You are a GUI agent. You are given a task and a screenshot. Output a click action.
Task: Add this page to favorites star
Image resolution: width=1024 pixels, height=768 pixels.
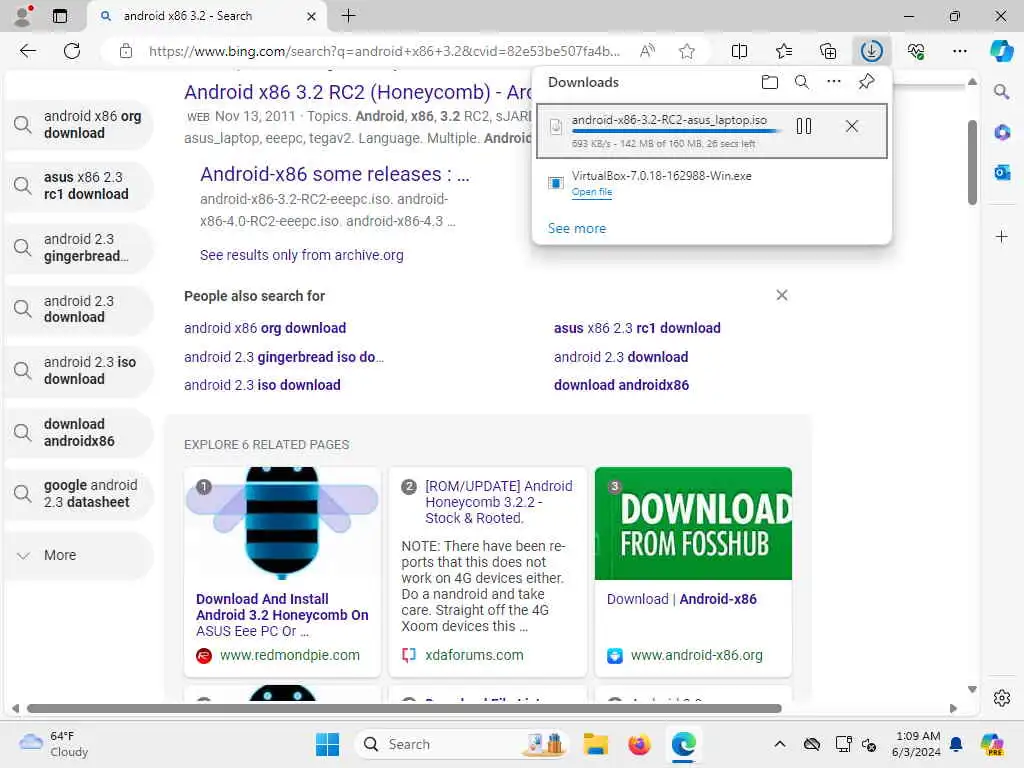686,51
